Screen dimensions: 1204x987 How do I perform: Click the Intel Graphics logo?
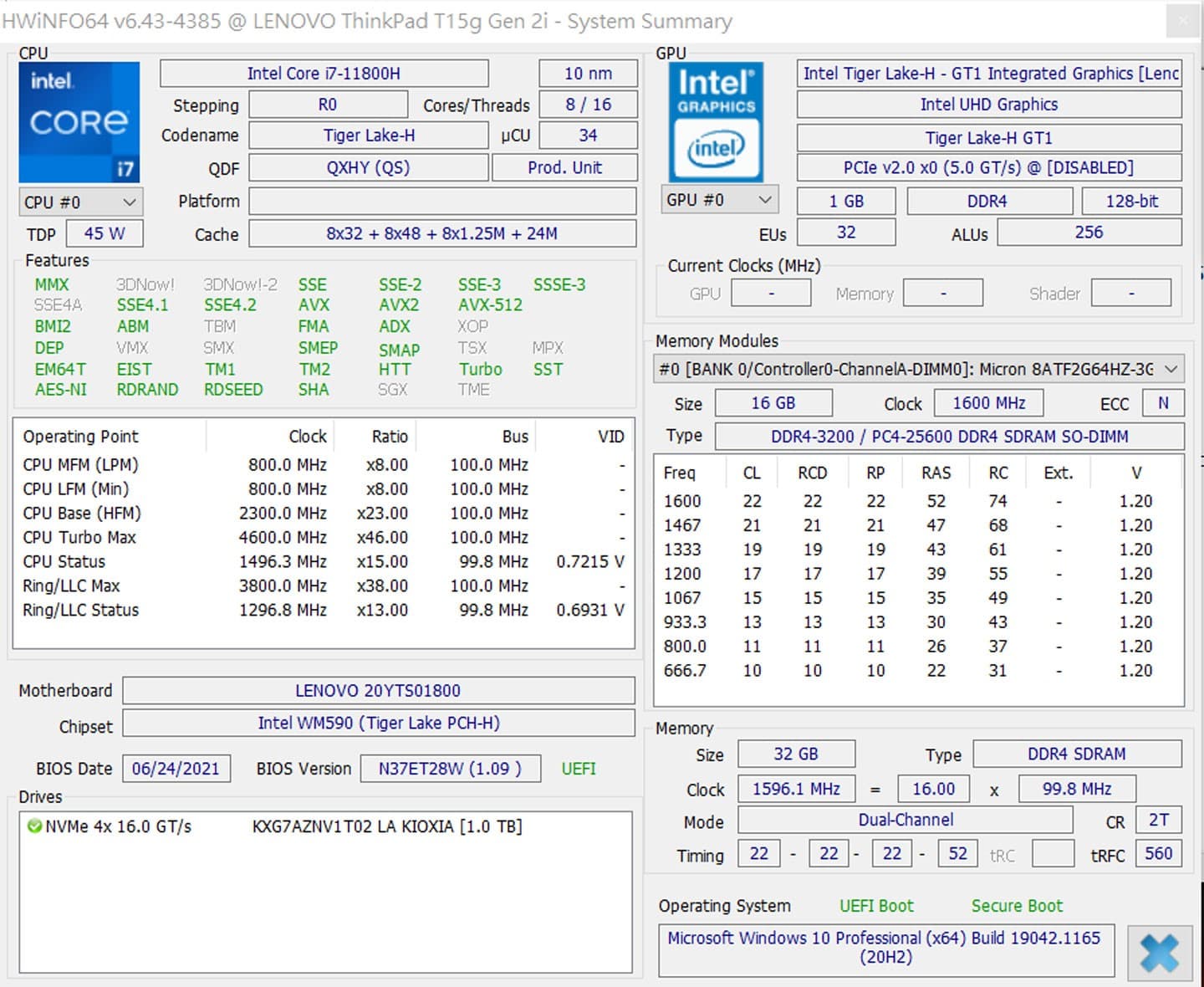pyautogui.click(x=716, y=122)
